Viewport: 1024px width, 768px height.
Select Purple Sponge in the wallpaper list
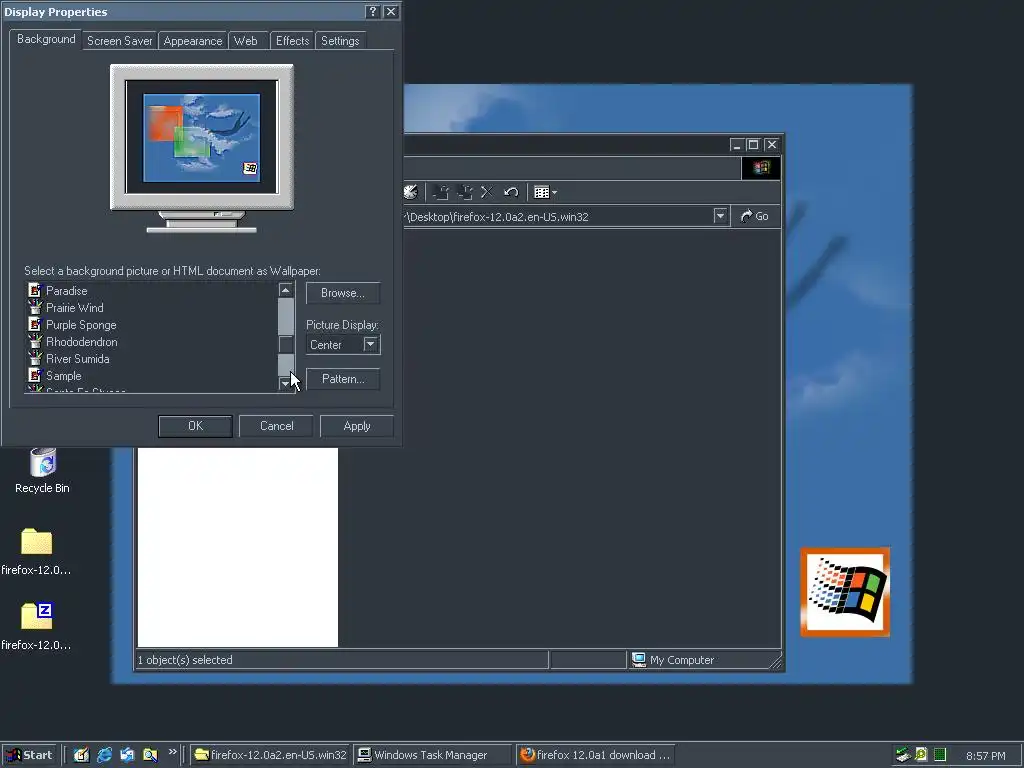(81, 325)
